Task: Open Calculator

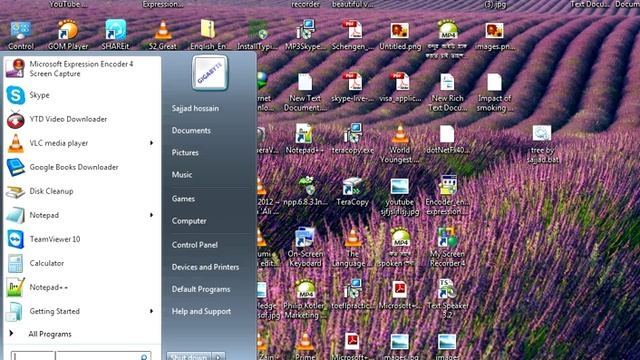Action: tap(82, 263)
